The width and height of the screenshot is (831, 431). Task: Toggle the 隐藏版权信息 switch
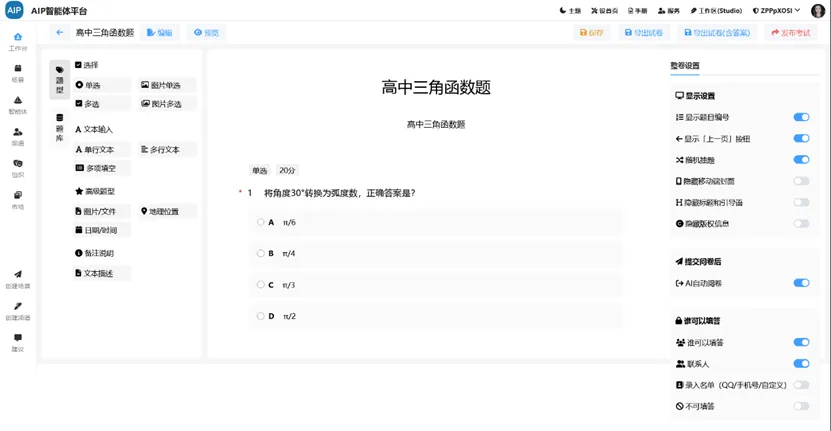click(x=801, y=223)
